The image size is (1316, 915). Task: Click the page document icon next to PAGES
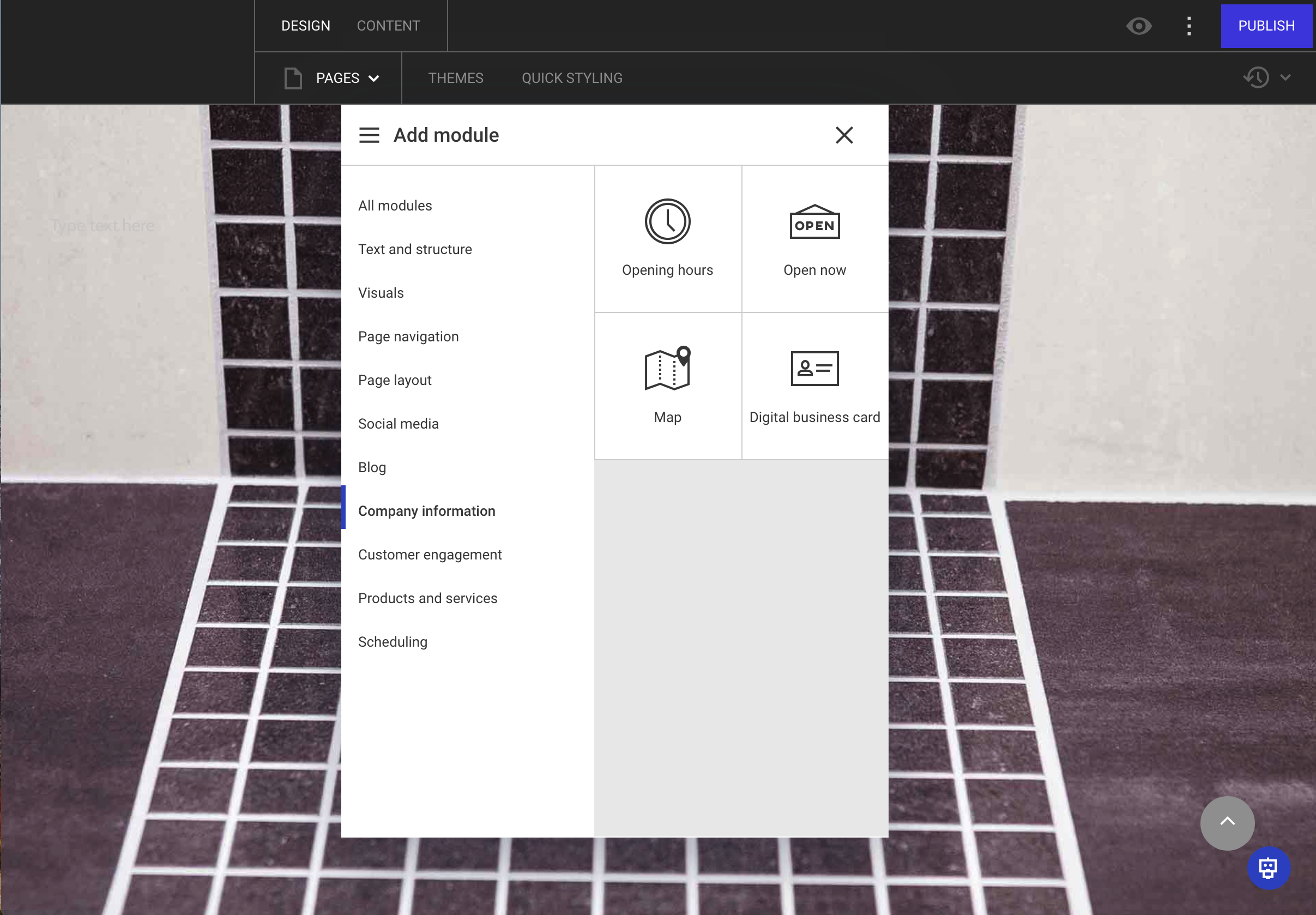click(x=293, y=77)
